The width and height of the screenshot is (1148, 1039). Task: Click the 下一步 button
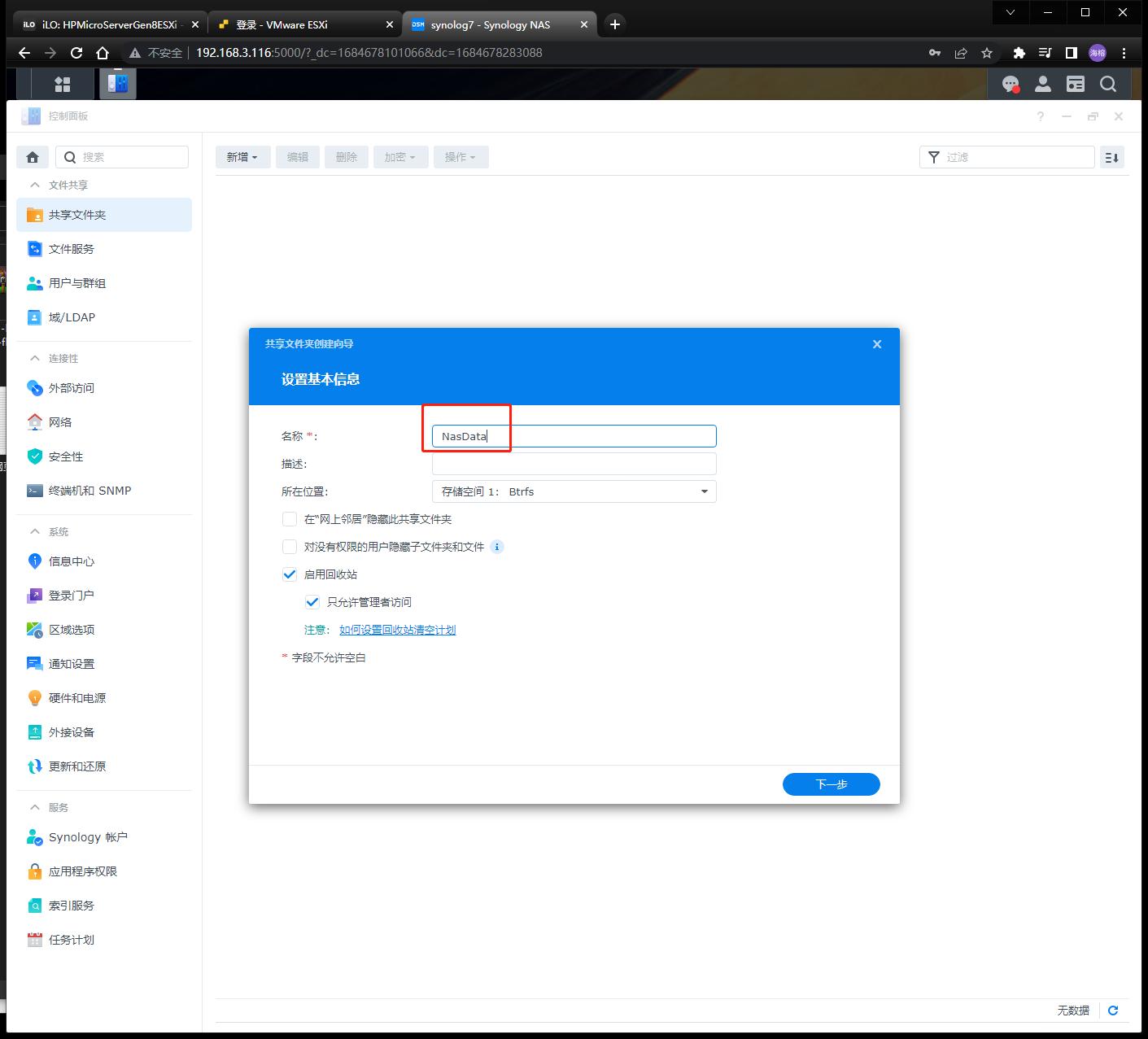click(832, 784)
